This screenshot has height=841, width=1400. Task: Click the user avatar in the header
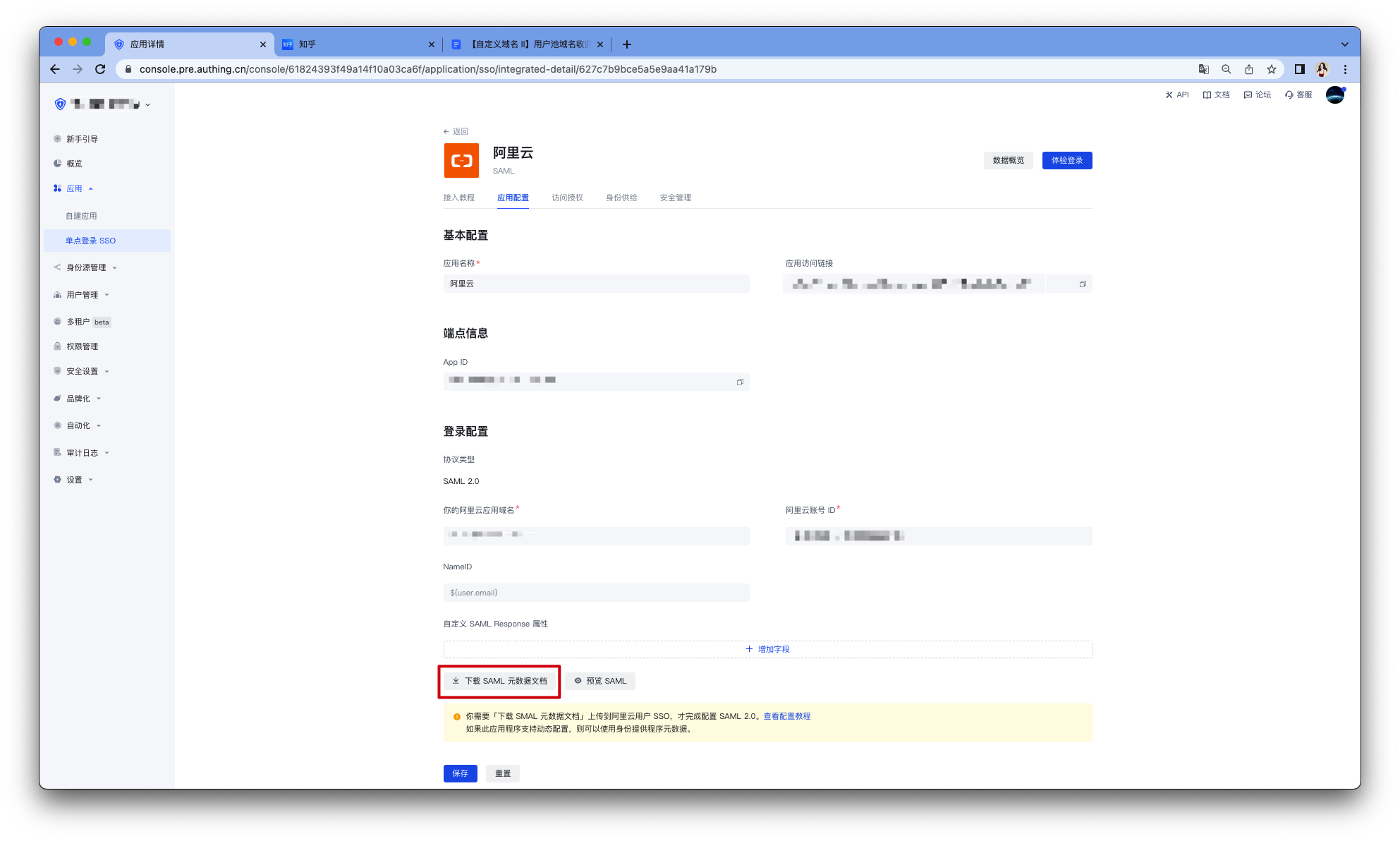coord(1334,95)
